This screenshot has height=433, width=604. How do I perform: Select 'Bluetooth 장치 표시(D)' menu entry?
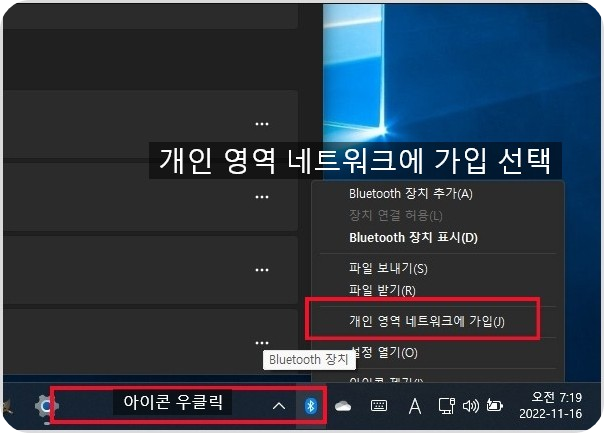click(413, 238)
